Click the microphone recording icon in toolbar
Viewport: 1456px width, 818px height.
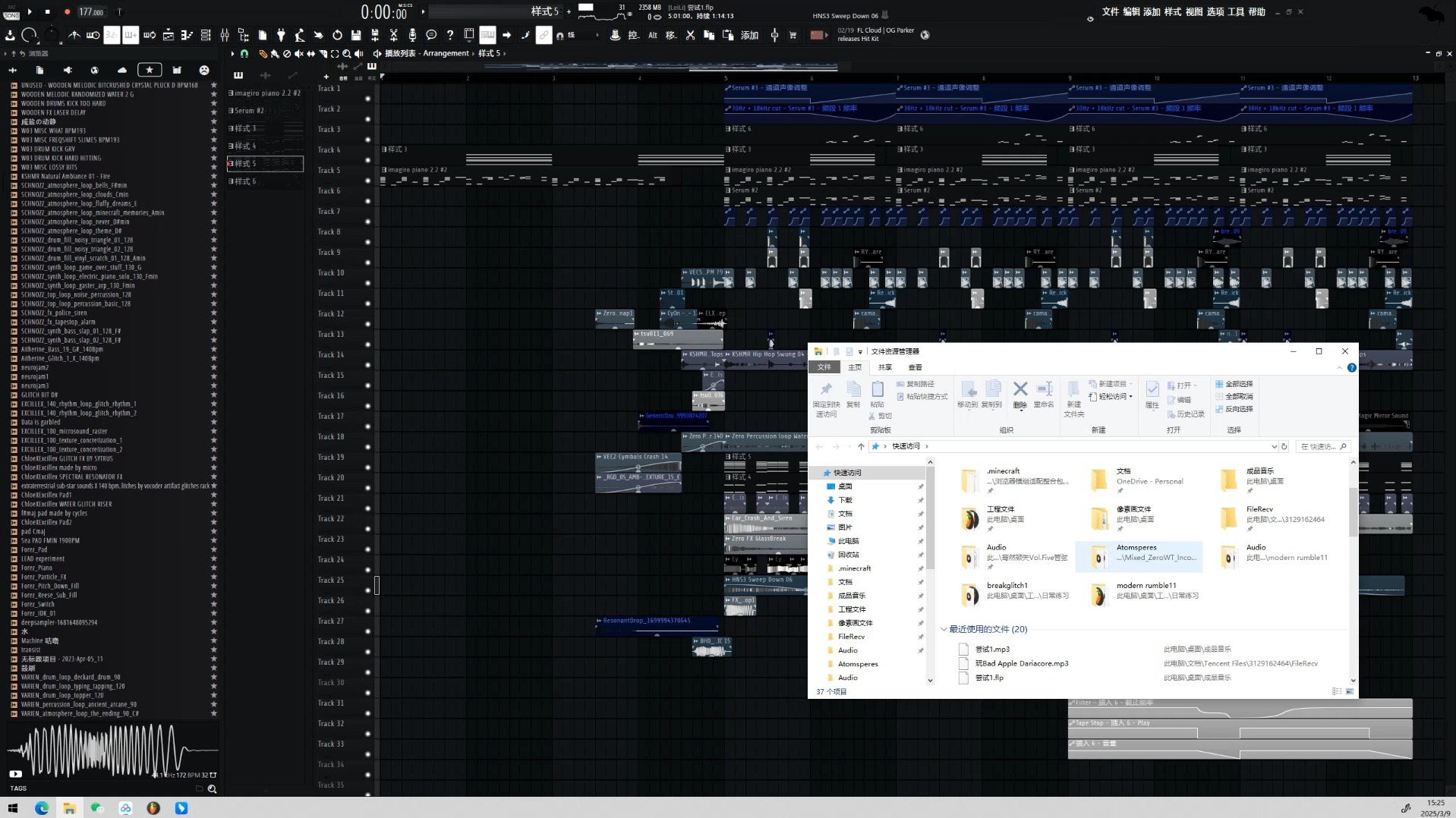coord(412,35)
